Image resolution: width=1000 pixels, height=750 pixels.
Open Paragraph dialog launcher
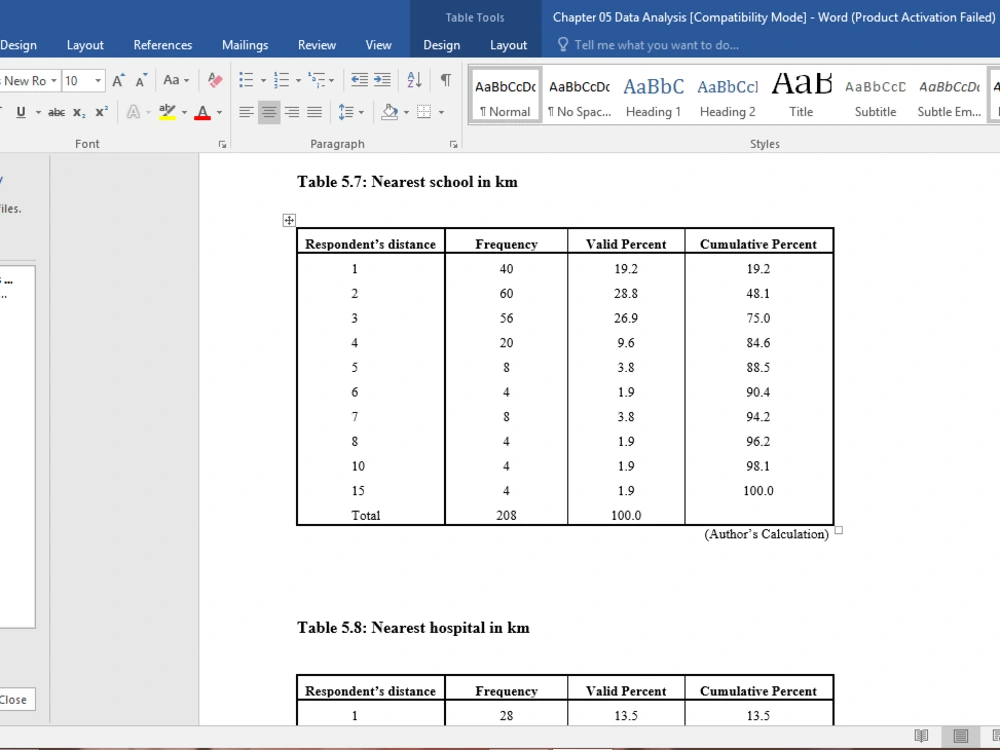click(x=453, y=145)
